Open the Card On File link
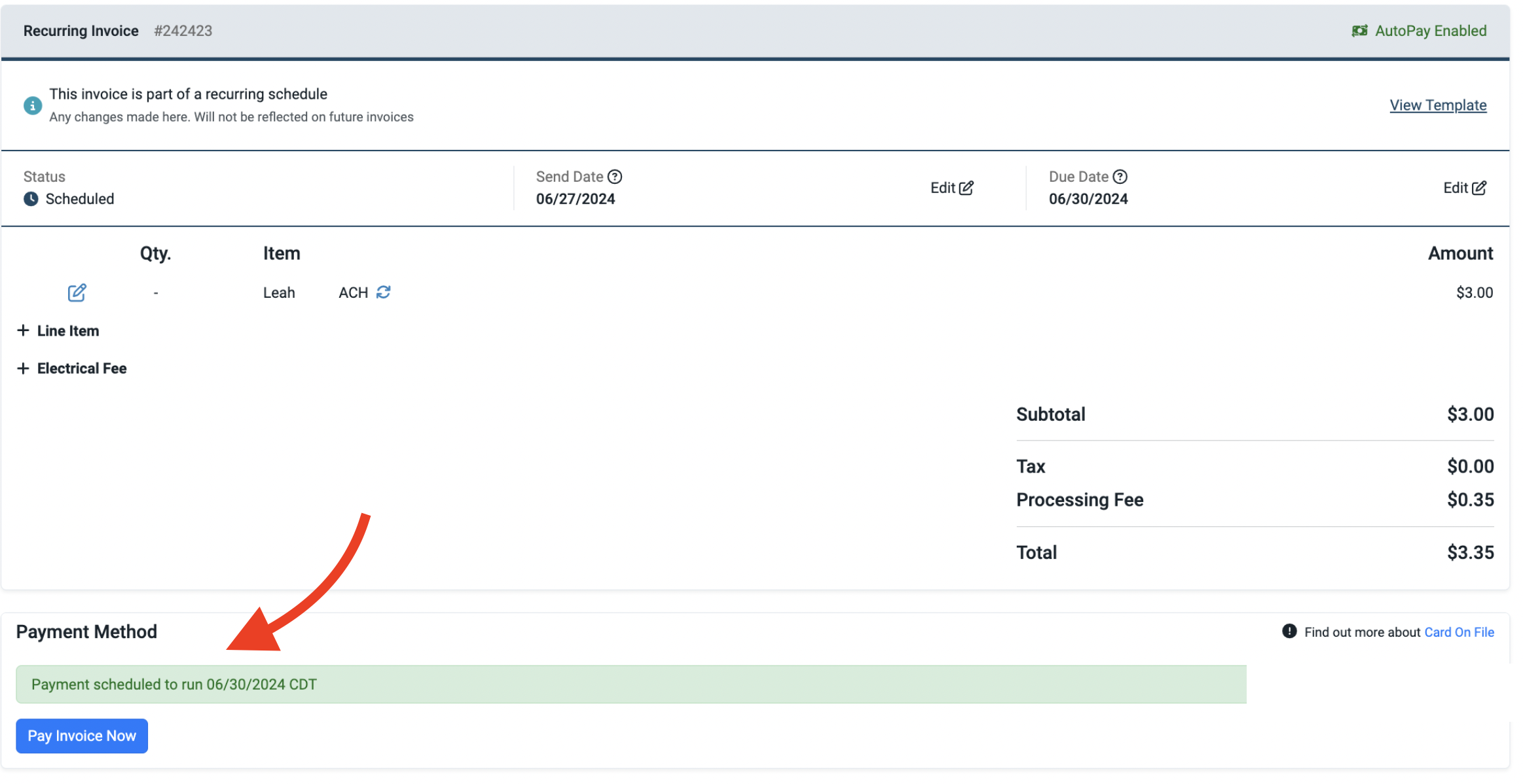This screenshot has height=784, width=1523. [x=1459, y=632]
